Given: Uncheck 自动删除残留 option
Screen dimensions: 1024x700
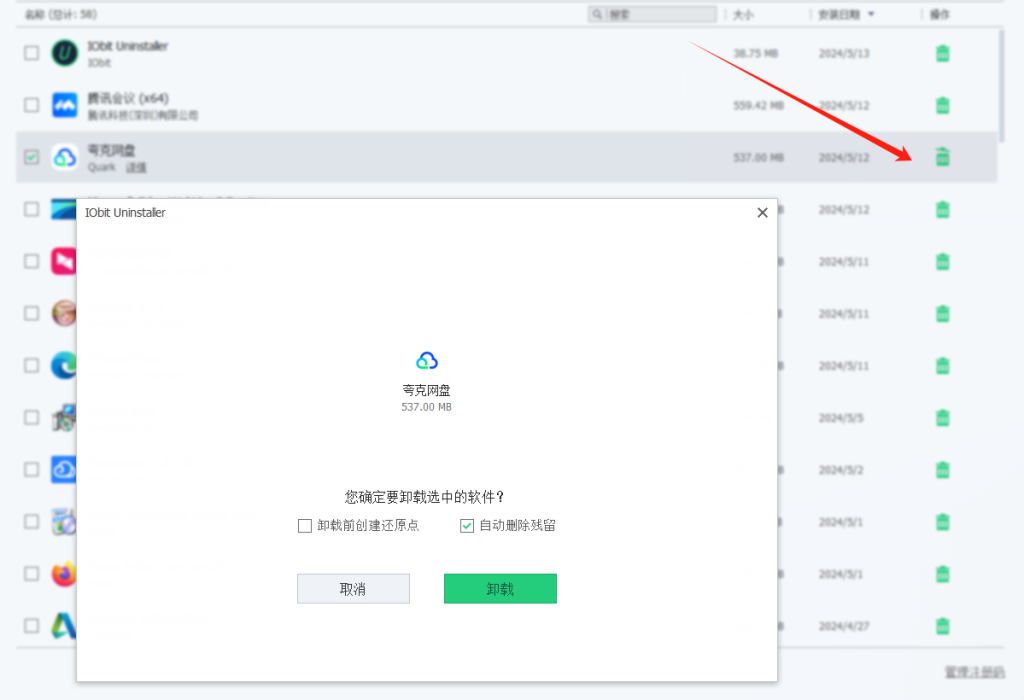Looking at the screenshot, I should click(x=467, y=526).
